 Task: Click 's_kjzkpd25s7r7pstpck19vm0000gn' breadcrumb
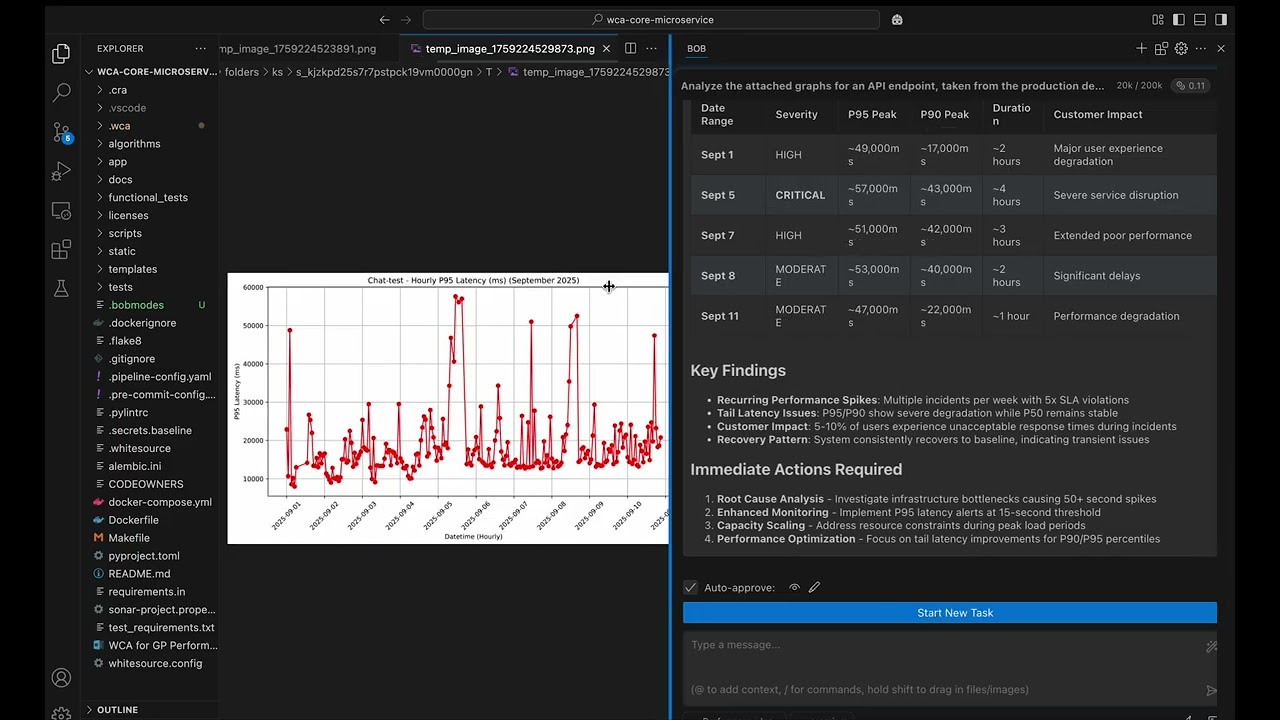coord(384,72)
